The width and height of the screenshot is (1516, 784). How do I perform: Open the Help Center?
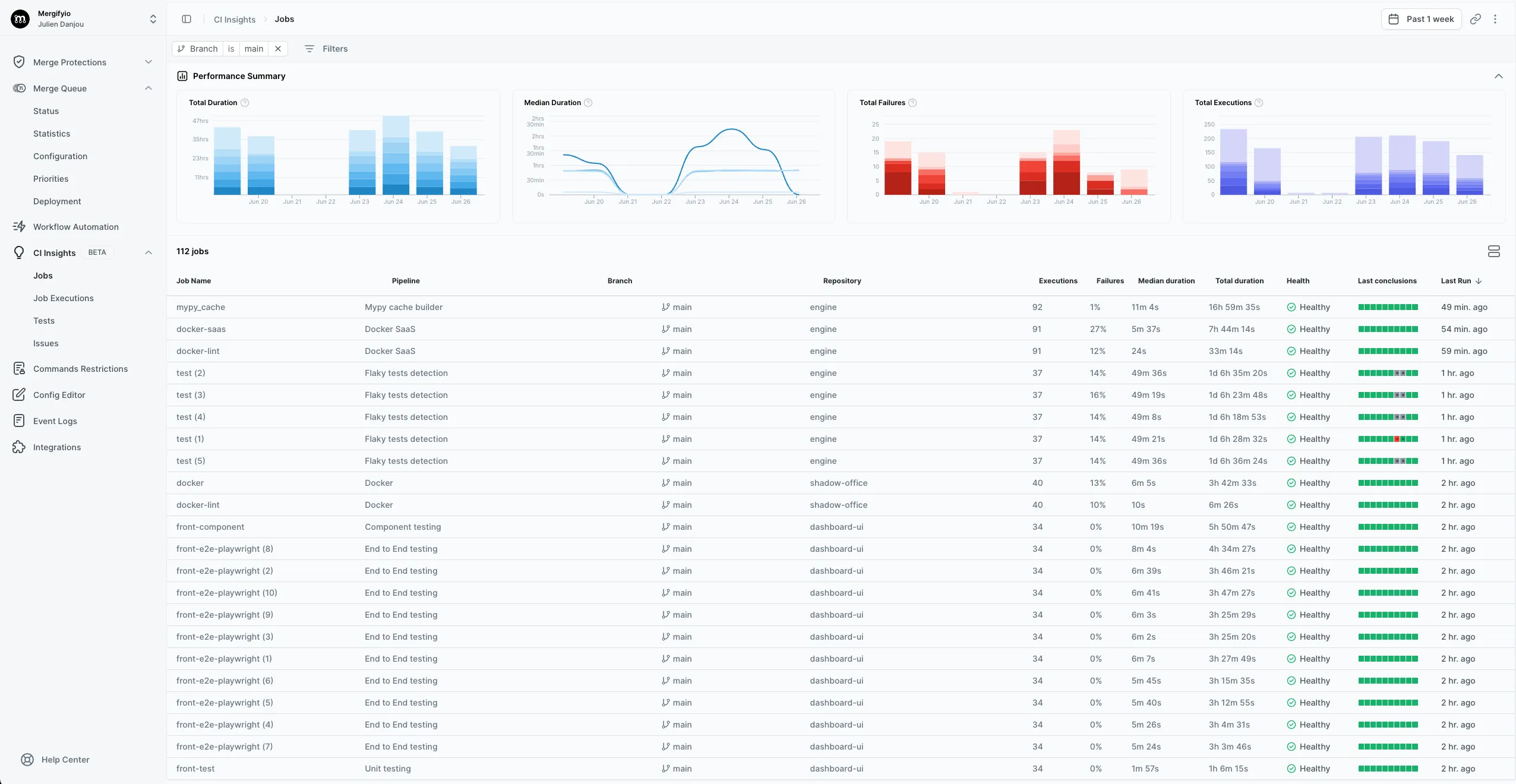point(65,760)
